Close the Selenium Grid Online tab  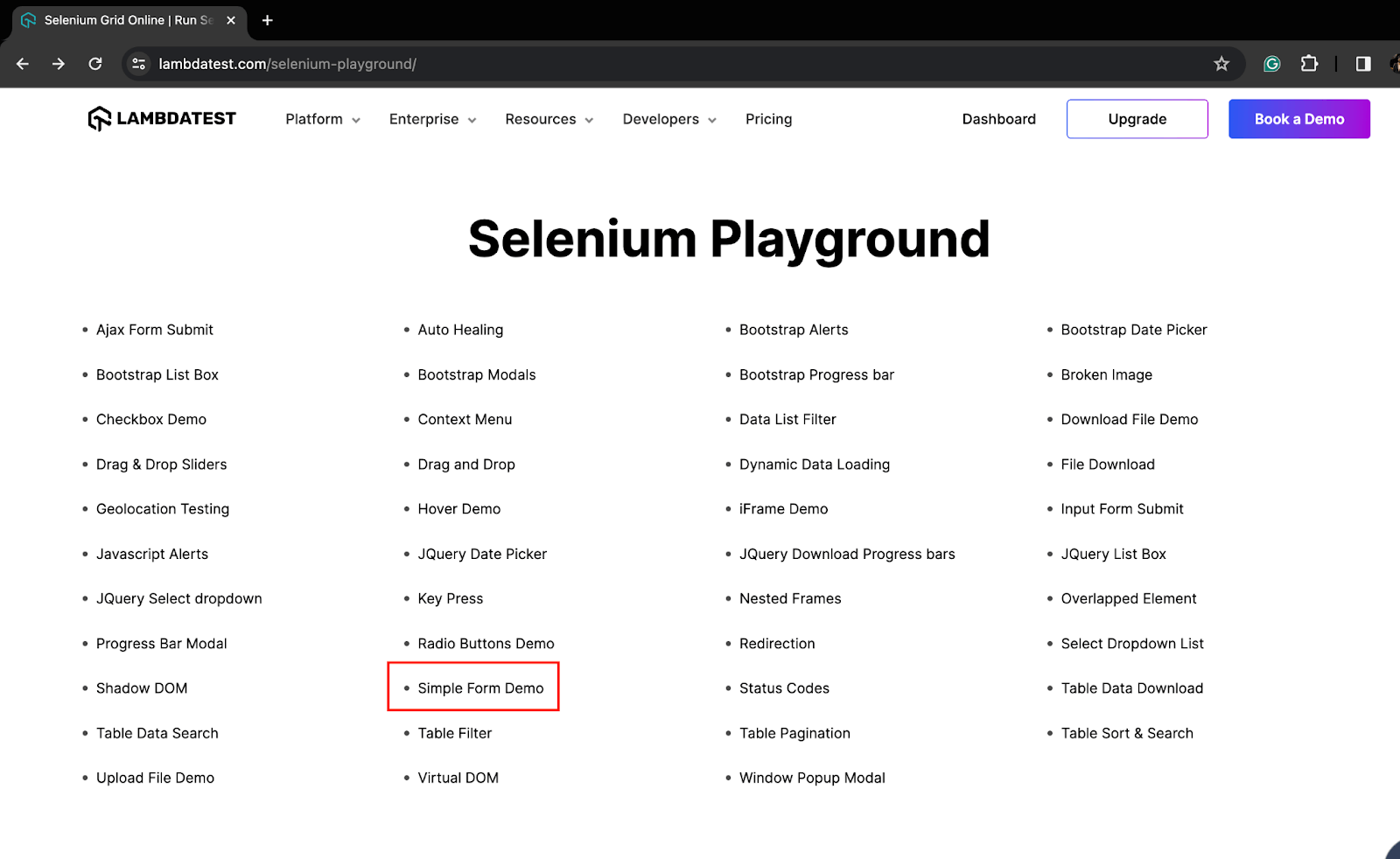click(231, 20)
